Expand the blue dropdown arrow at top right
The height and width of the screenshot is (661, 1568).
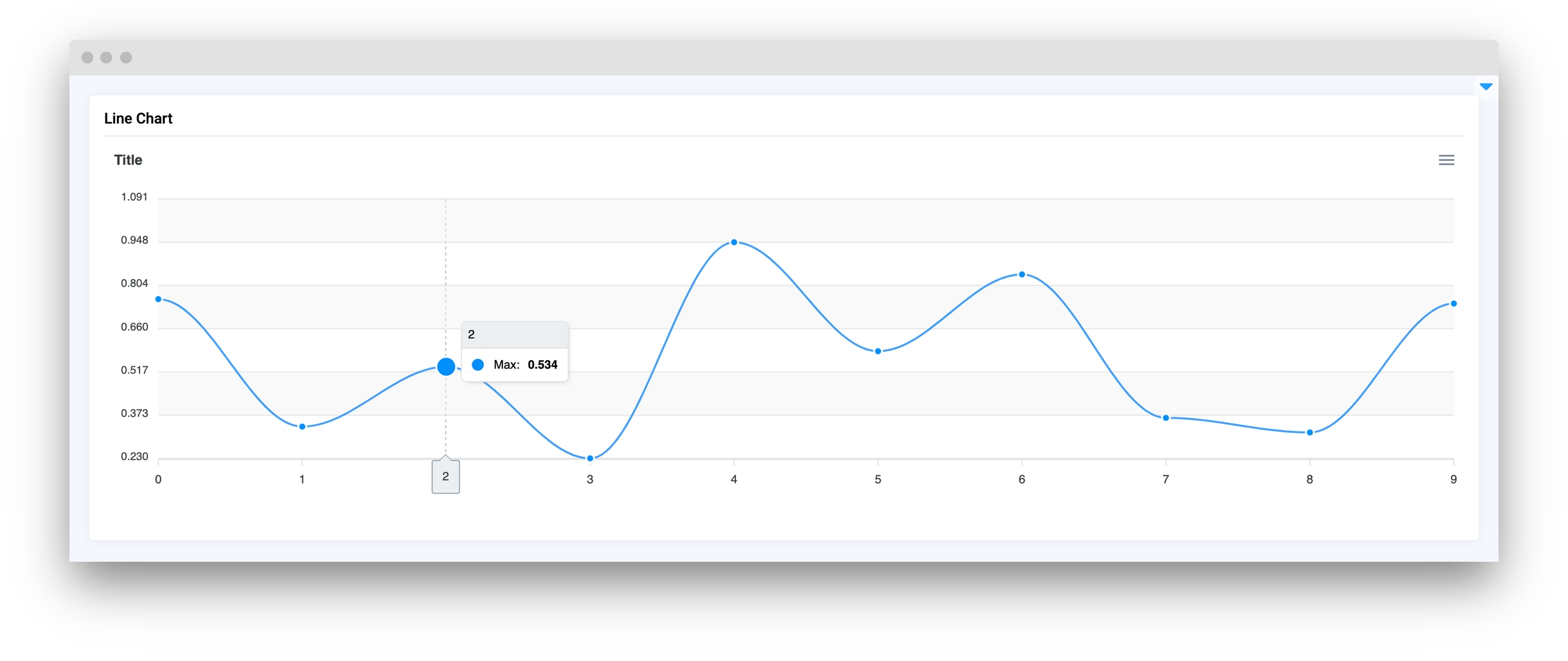(1486, 86)
